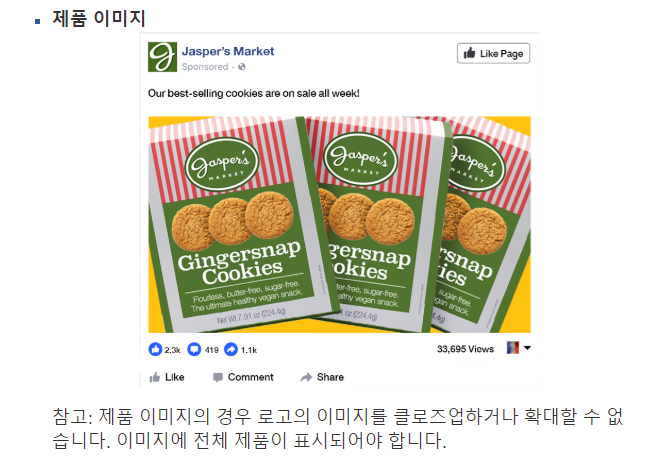This screenshot has height=461, width=658.
Task: Expand the dropdown arrow next to profile picture
Action: [x=527, y=348]
